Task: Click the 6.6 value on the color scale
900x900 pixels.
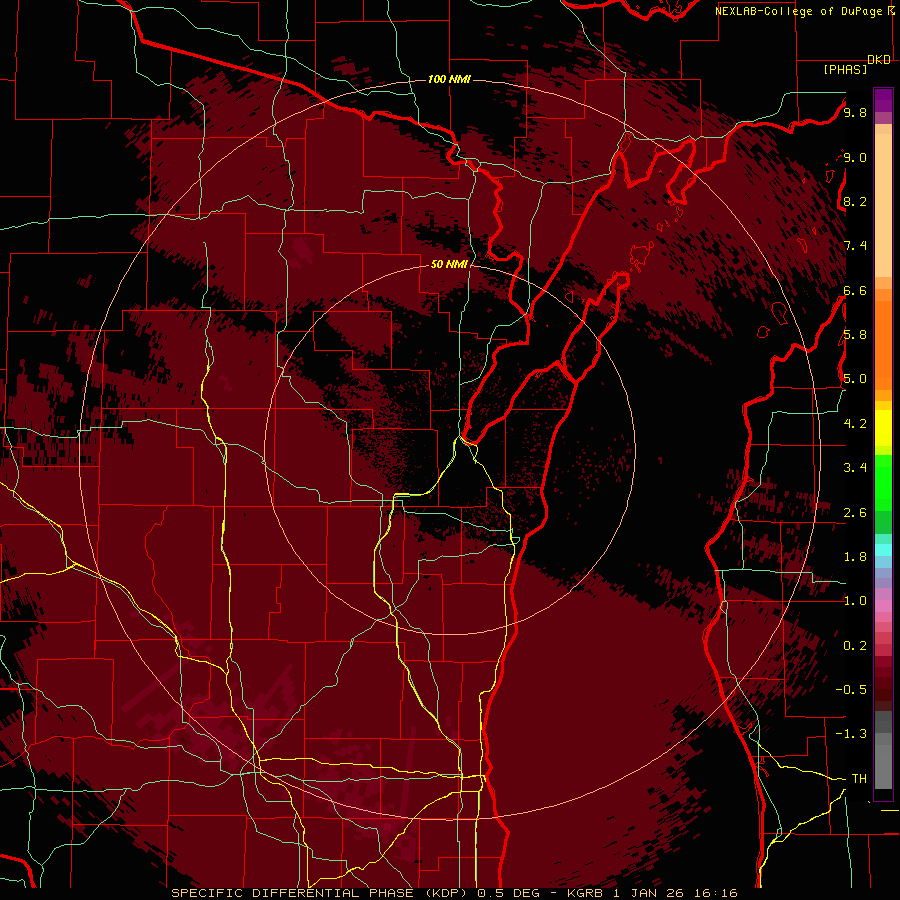Action: click(x=856, y=290)
